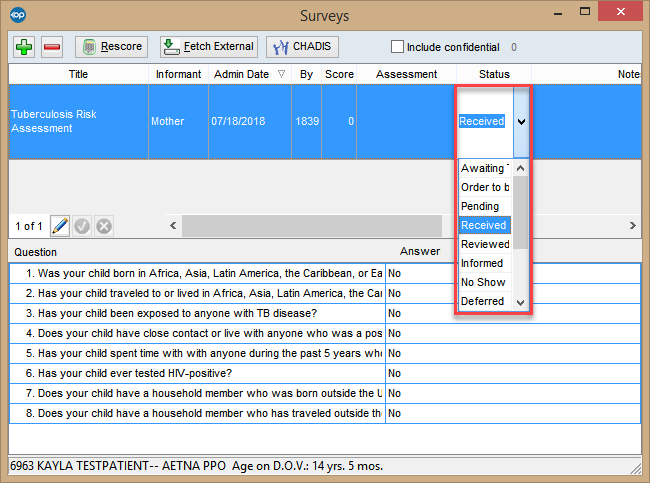Sort by the Informant column header
This screenshot has height=483, width=650.
pos(178,74)
